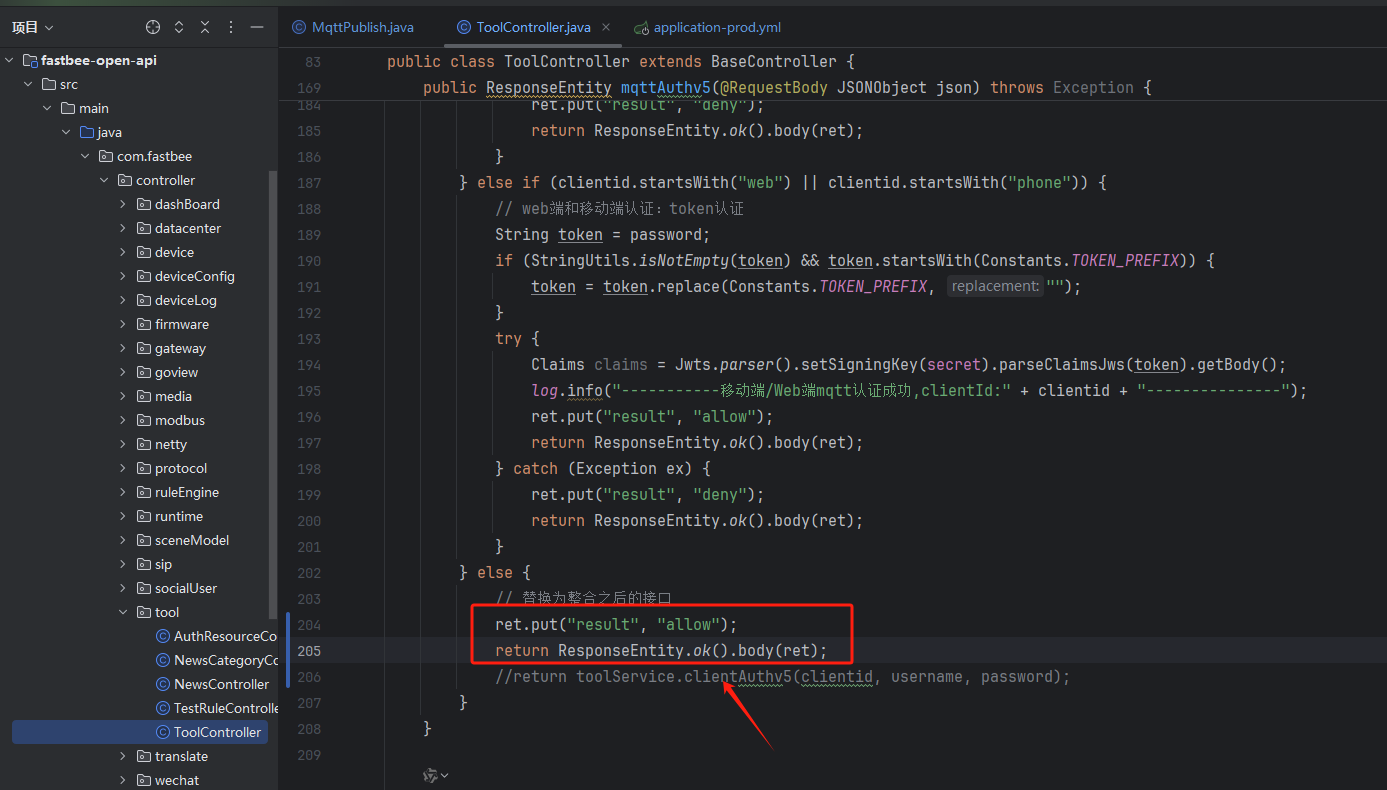Click the class icon beside NewsController
This screenshot has height=790, width=1387.
(163, 684)
